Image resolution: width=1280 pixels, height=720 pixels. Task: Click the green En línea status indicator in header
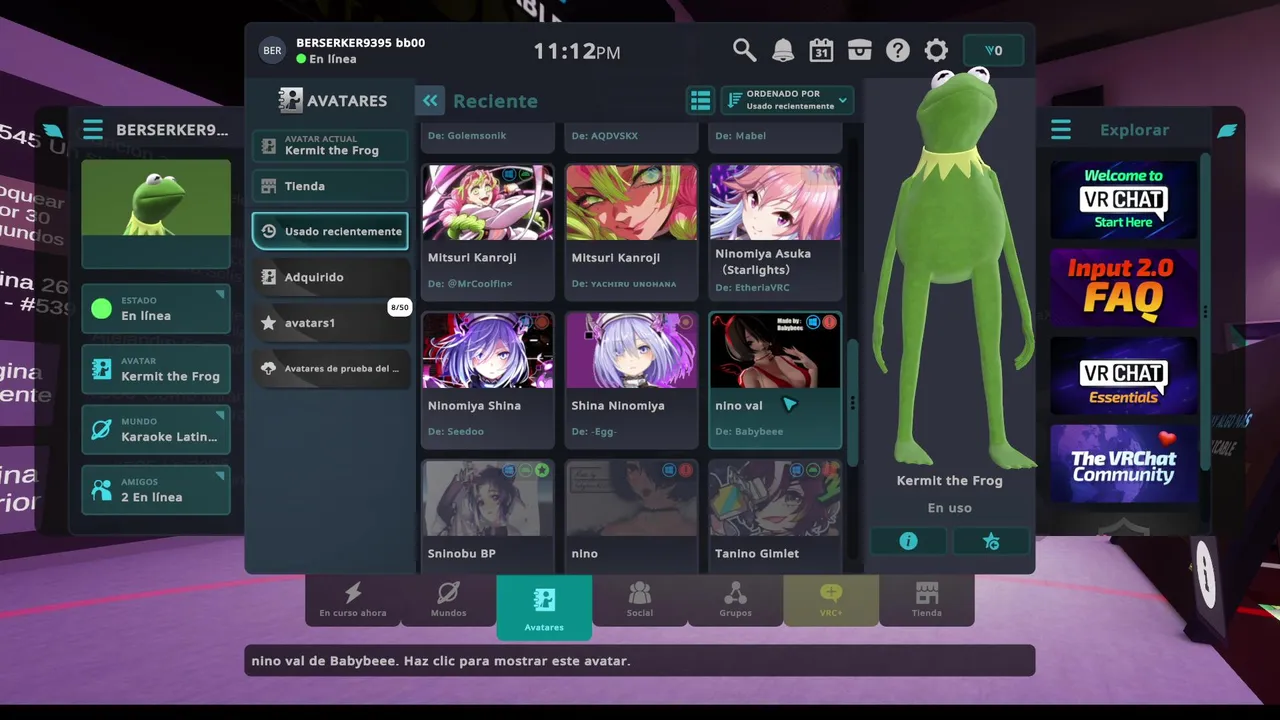click(301, 59)
